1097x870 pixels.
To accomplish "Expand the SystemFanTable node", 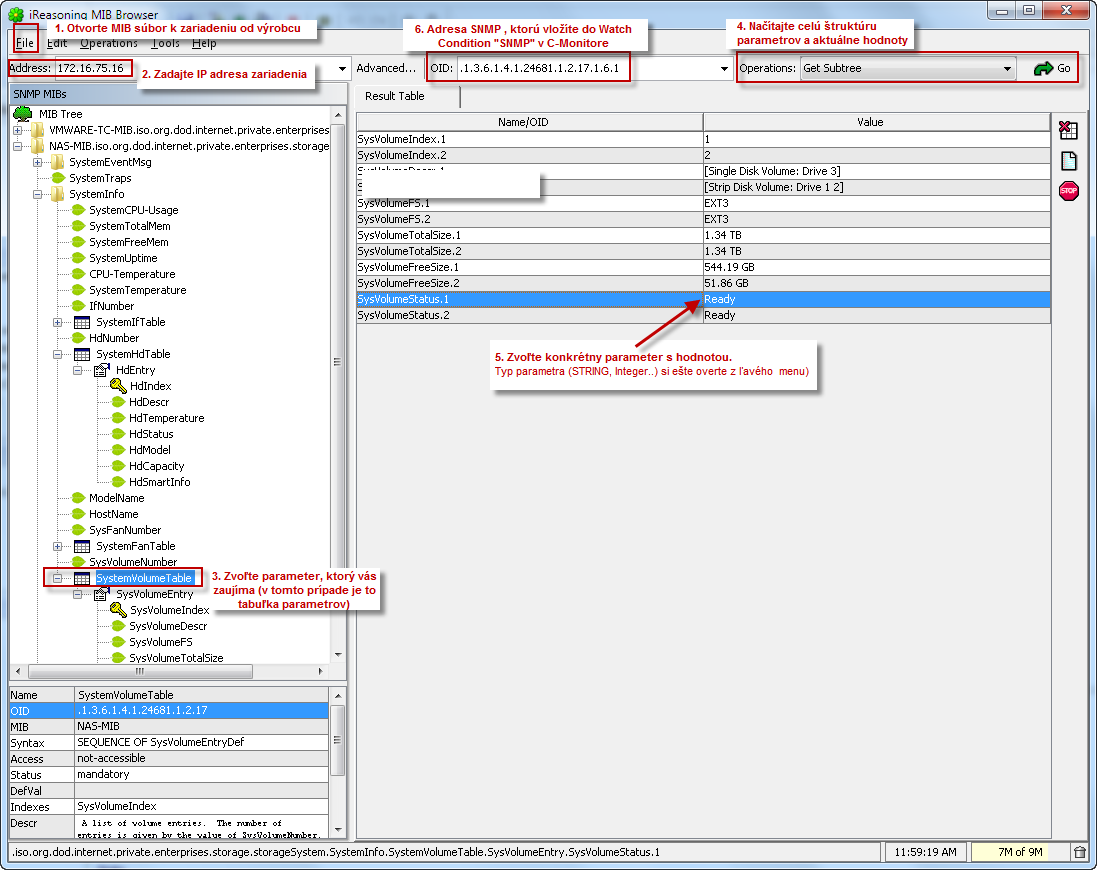I will 58,546.
